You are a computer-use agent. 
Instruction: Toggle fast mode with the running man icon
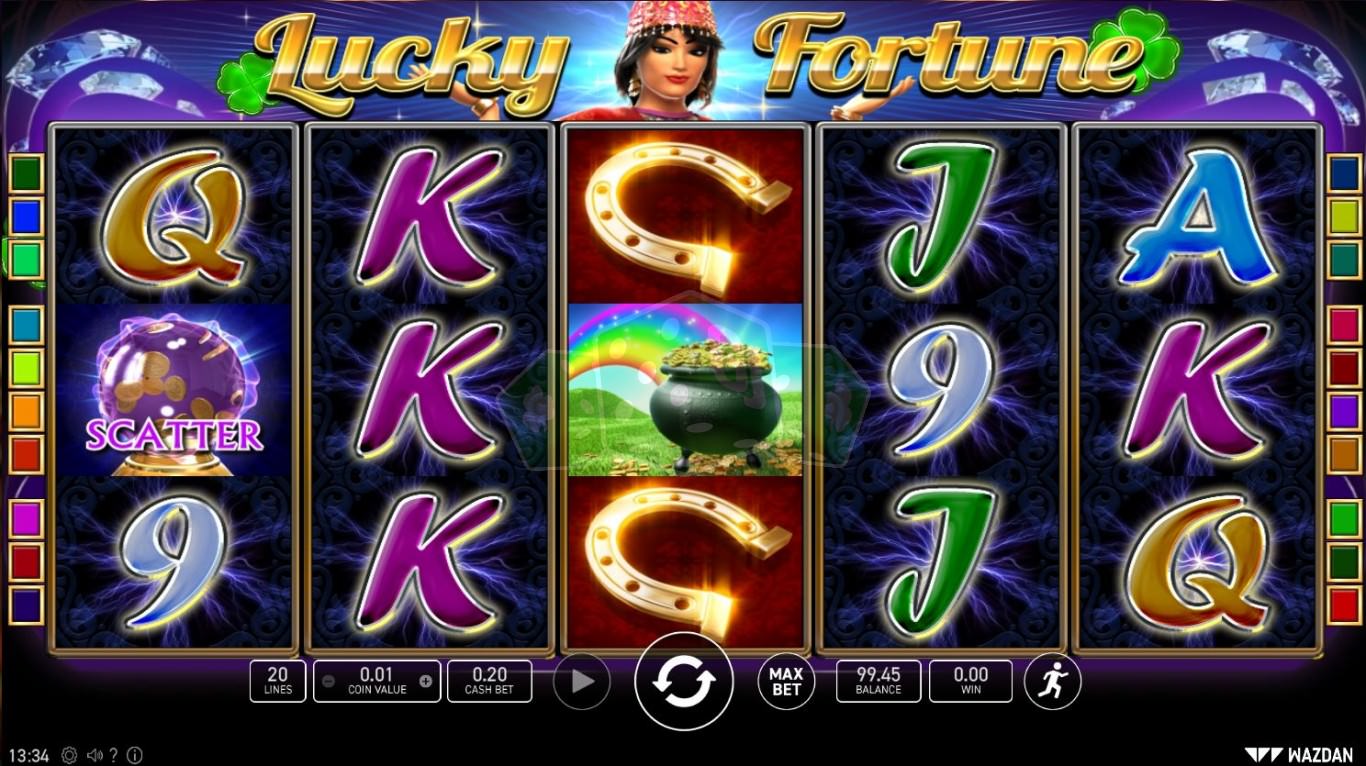[1053, 681]
